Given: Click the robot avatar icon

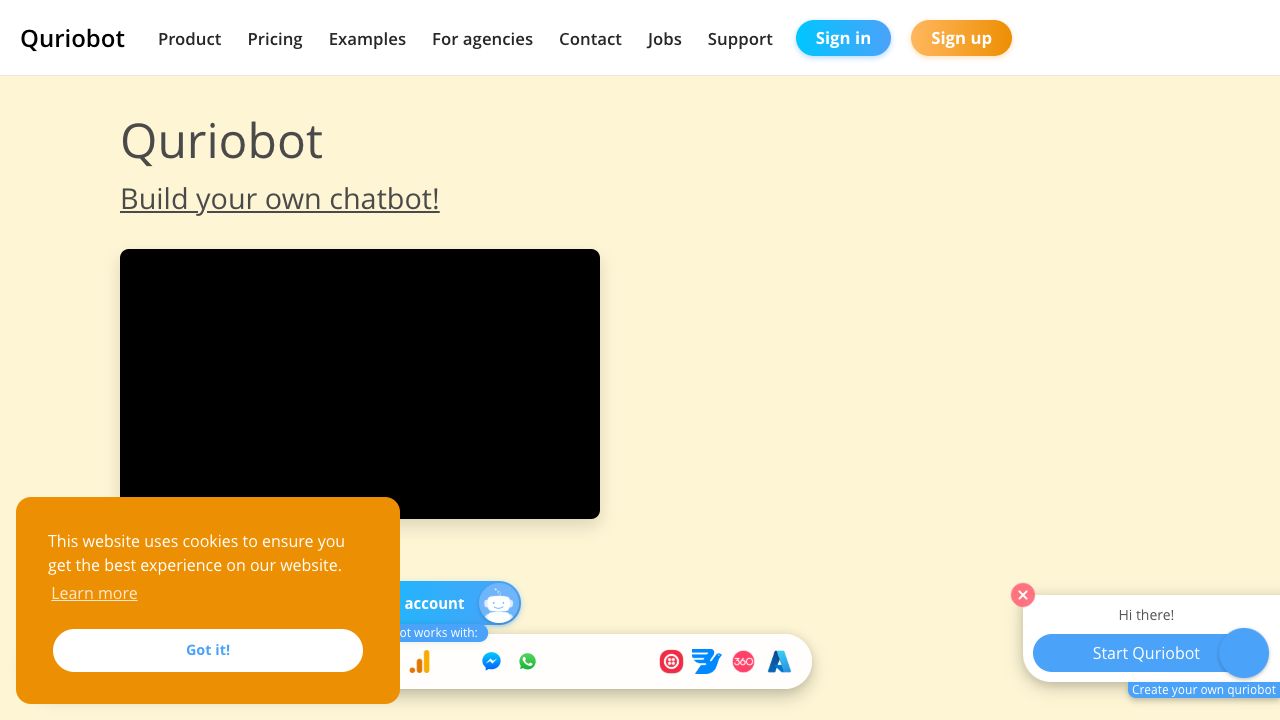Looking at the screenshot, I should coord(498,603).
